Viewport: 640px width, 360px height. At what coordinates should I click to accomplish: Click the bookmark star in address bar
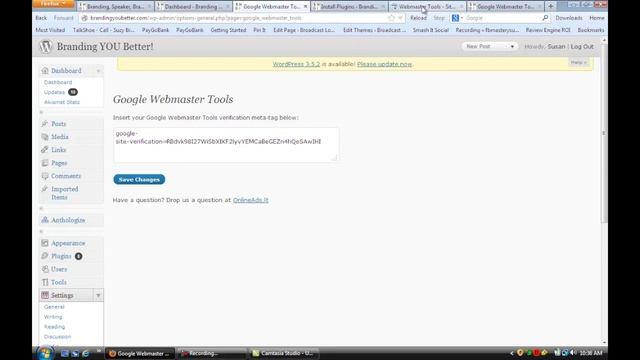[391, 18]
